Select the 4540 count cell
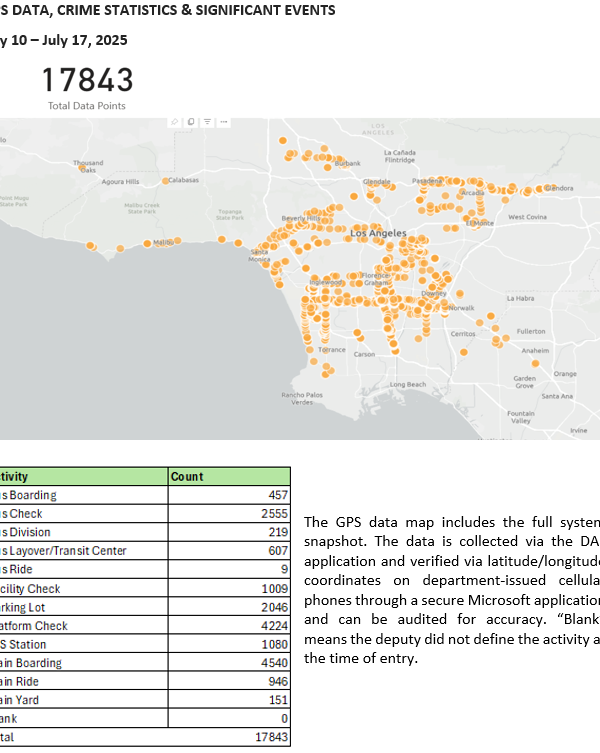Viewport: 600px width, 753px height. (272, 662)
